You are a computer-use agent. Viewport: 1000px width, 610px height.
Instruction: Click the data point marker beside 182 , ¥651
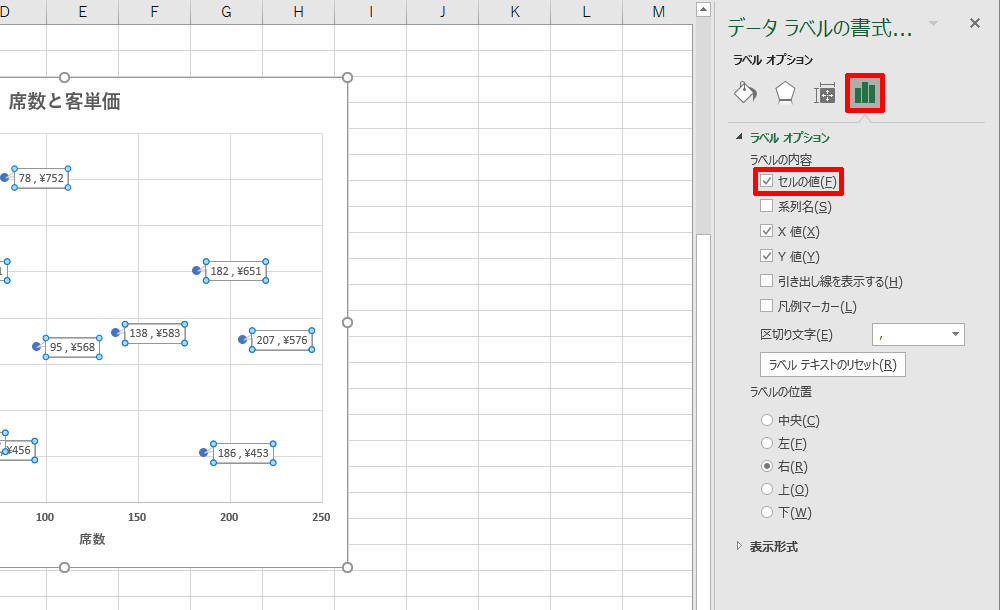tap(197, 271)
